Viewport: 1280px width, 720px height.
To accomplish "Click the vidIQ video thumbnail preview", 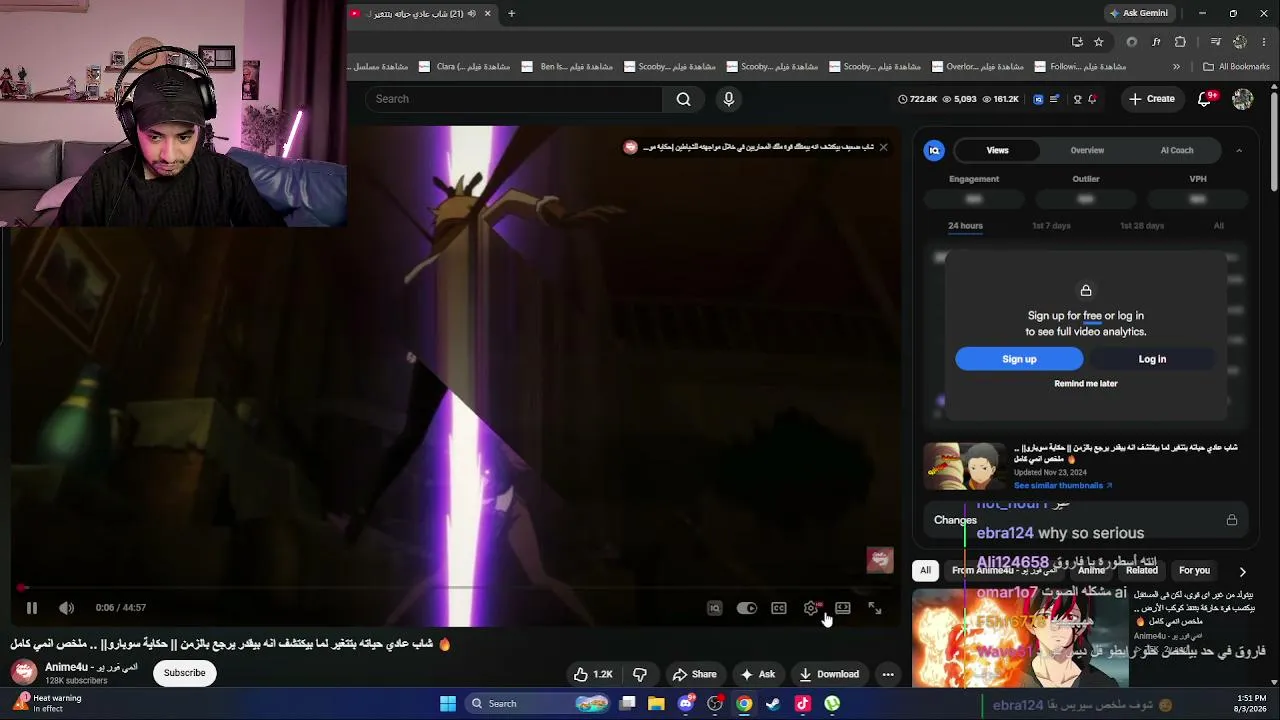I will pos(964,466).
